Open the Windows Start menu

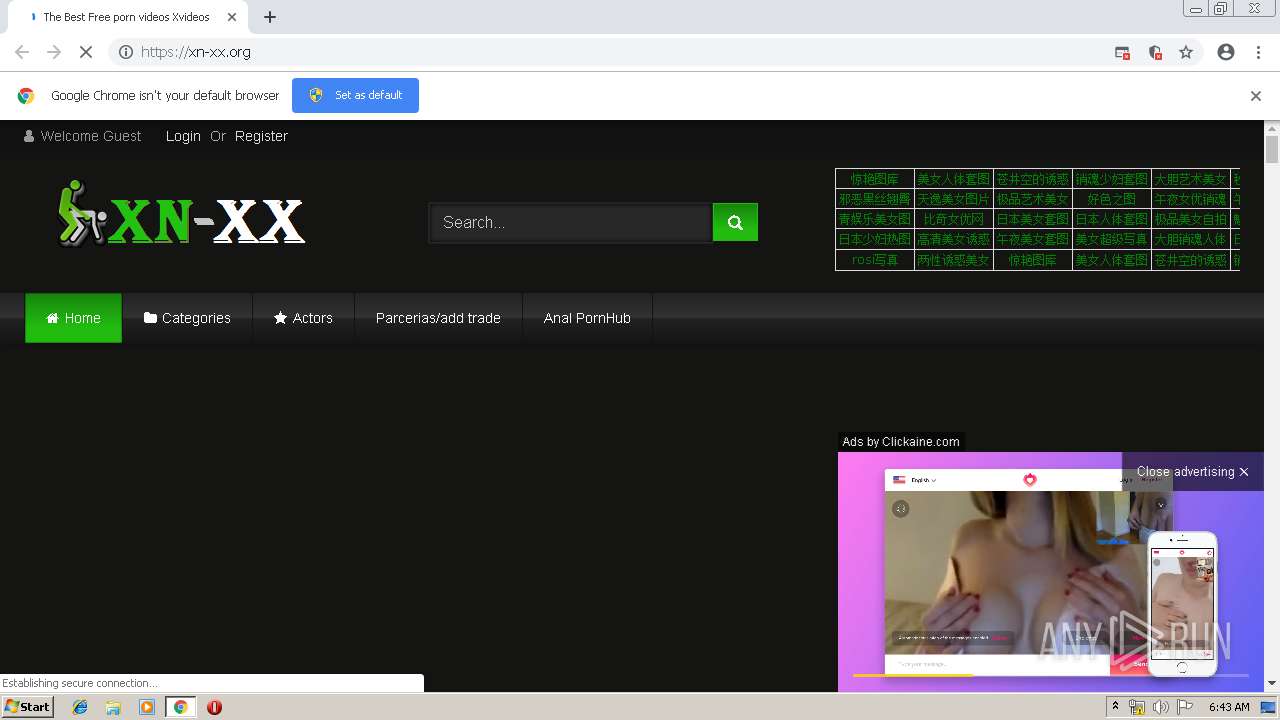[27, 706]
